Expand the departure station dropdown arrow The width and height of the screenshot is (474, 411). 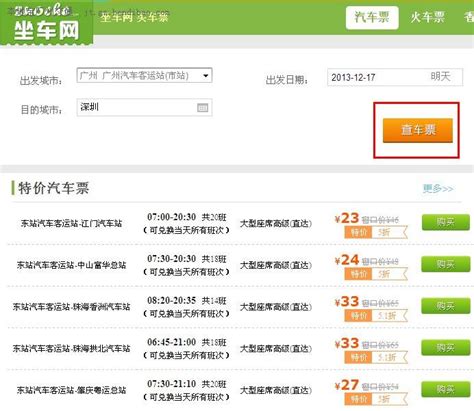206,76
